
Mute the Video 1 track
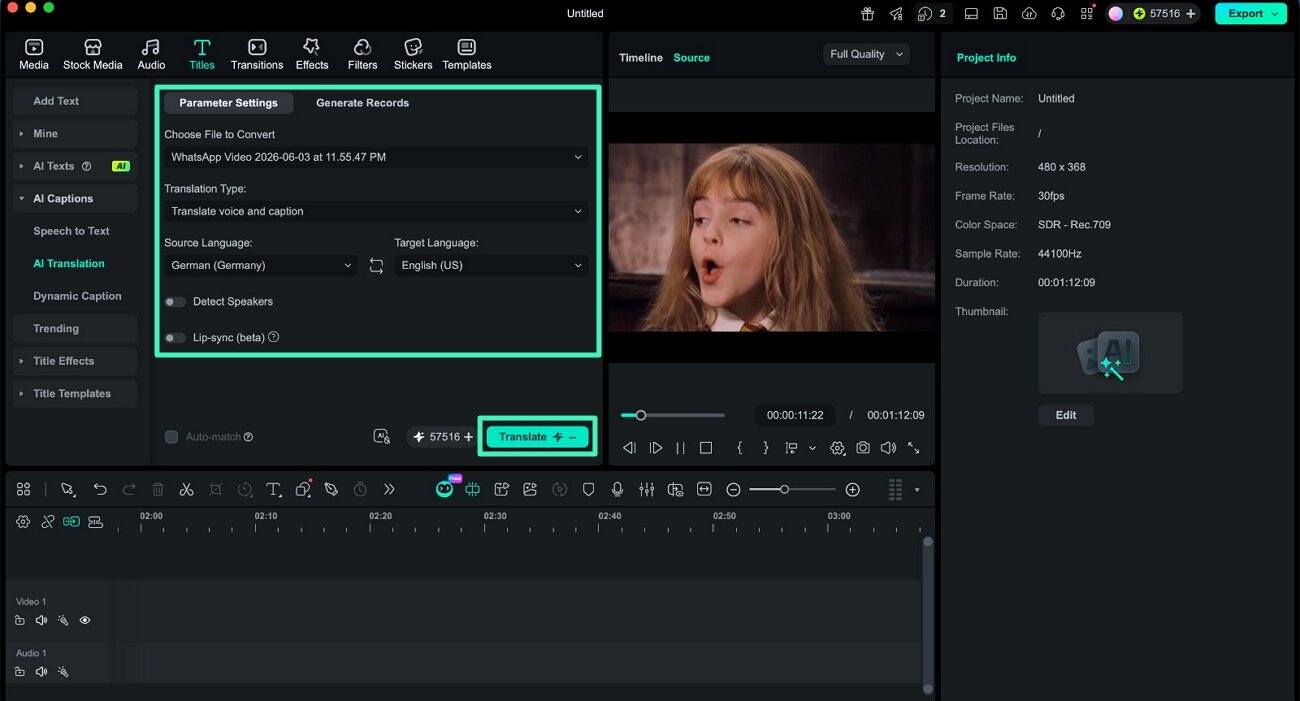(x=41, y=621)
